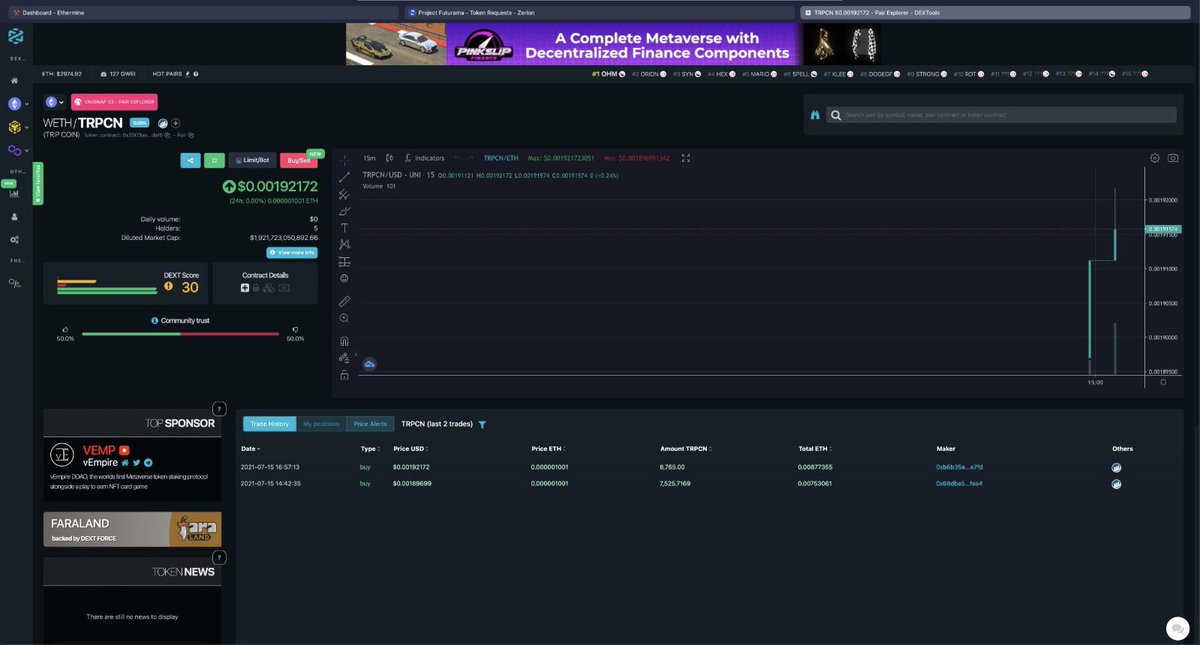The width and height of the screenshot is (1200, 645).
Task: Open the chart Indicators menu
Action: coord(425,158)
